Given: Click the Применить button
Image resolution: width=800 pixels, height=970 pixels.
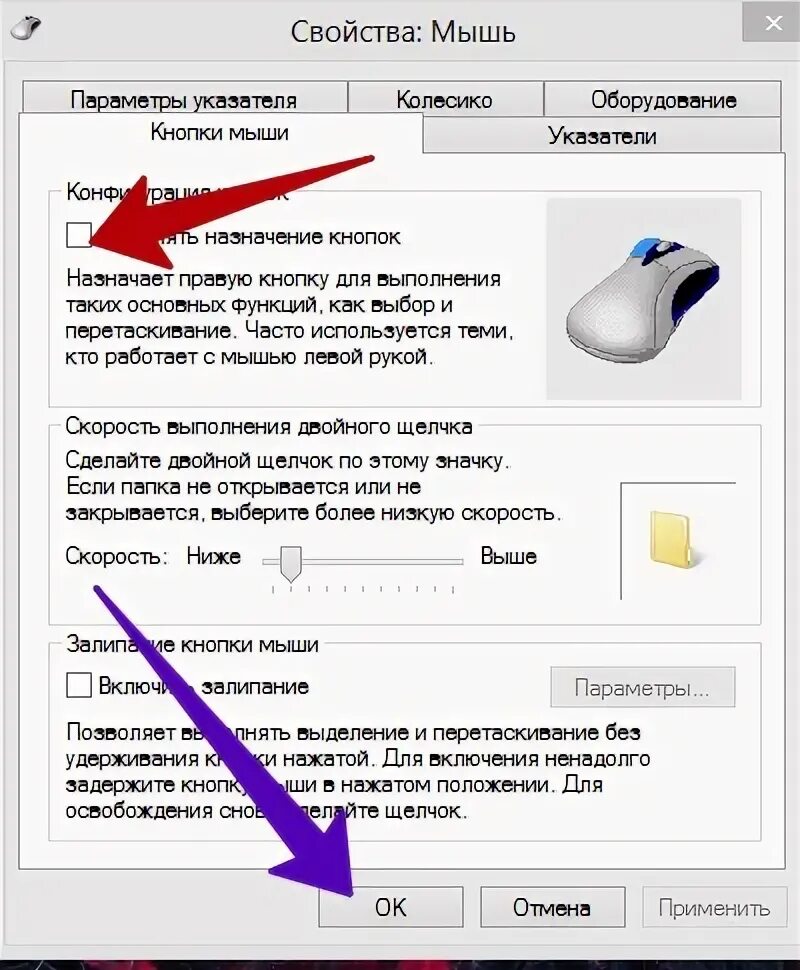Looking at the screenshot, I should (714, 907).
